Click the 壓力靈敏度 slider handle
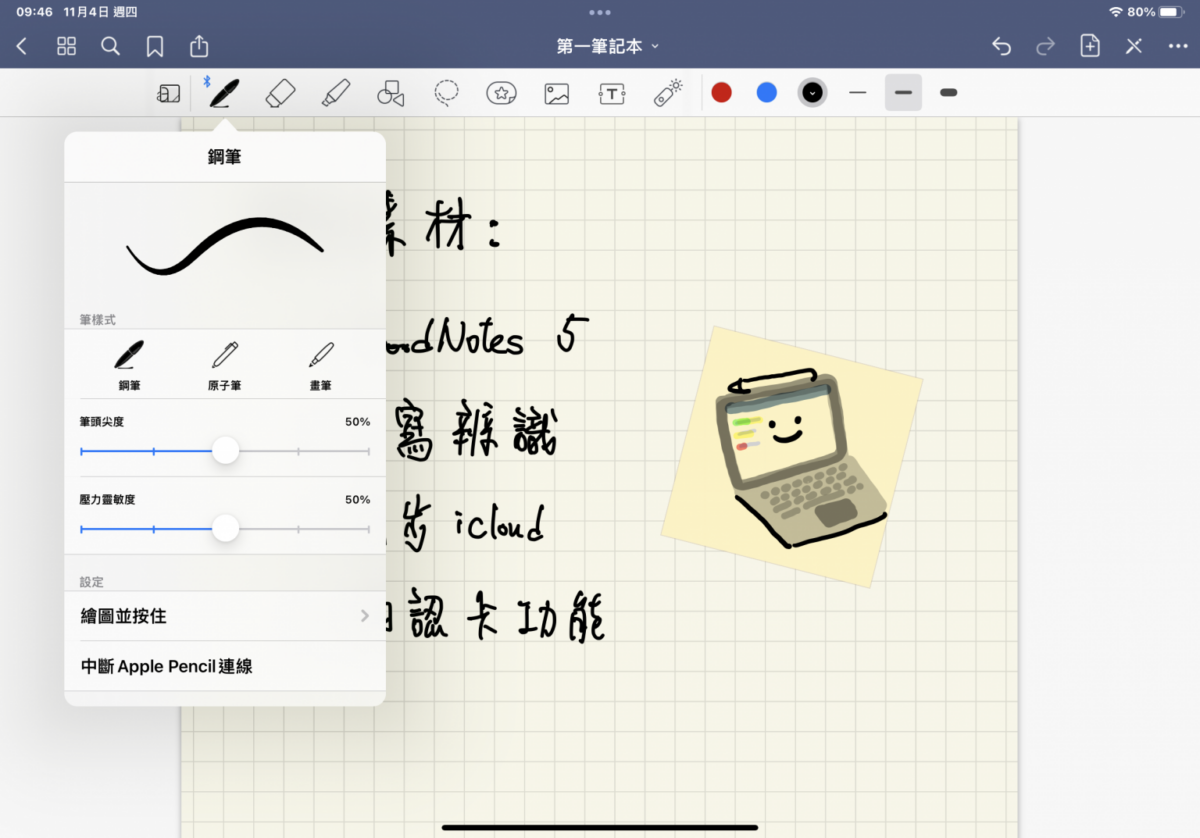Screen dimensions: 1200x838 point(226,528)
